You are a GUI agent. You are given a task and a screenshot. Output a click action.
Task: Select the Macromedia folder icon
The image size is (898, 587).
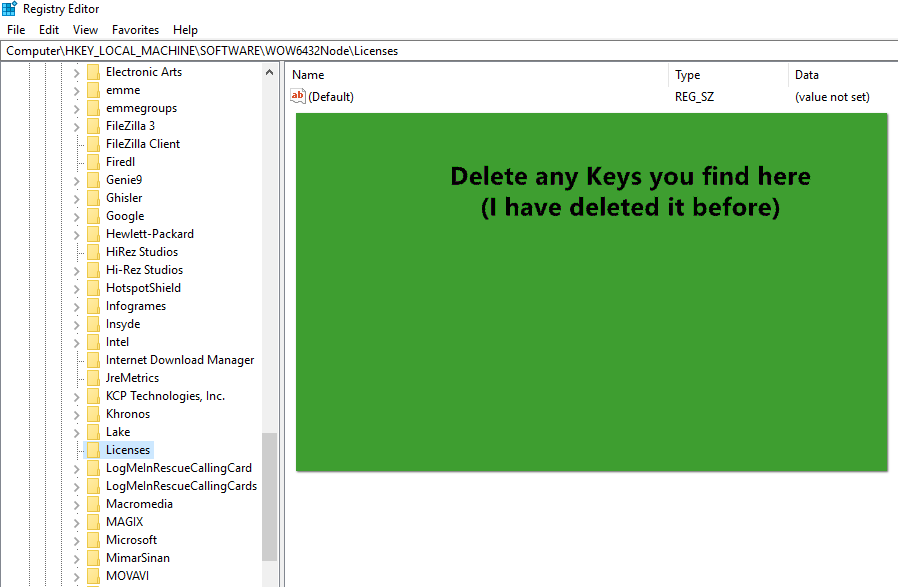tap(93, 504)
